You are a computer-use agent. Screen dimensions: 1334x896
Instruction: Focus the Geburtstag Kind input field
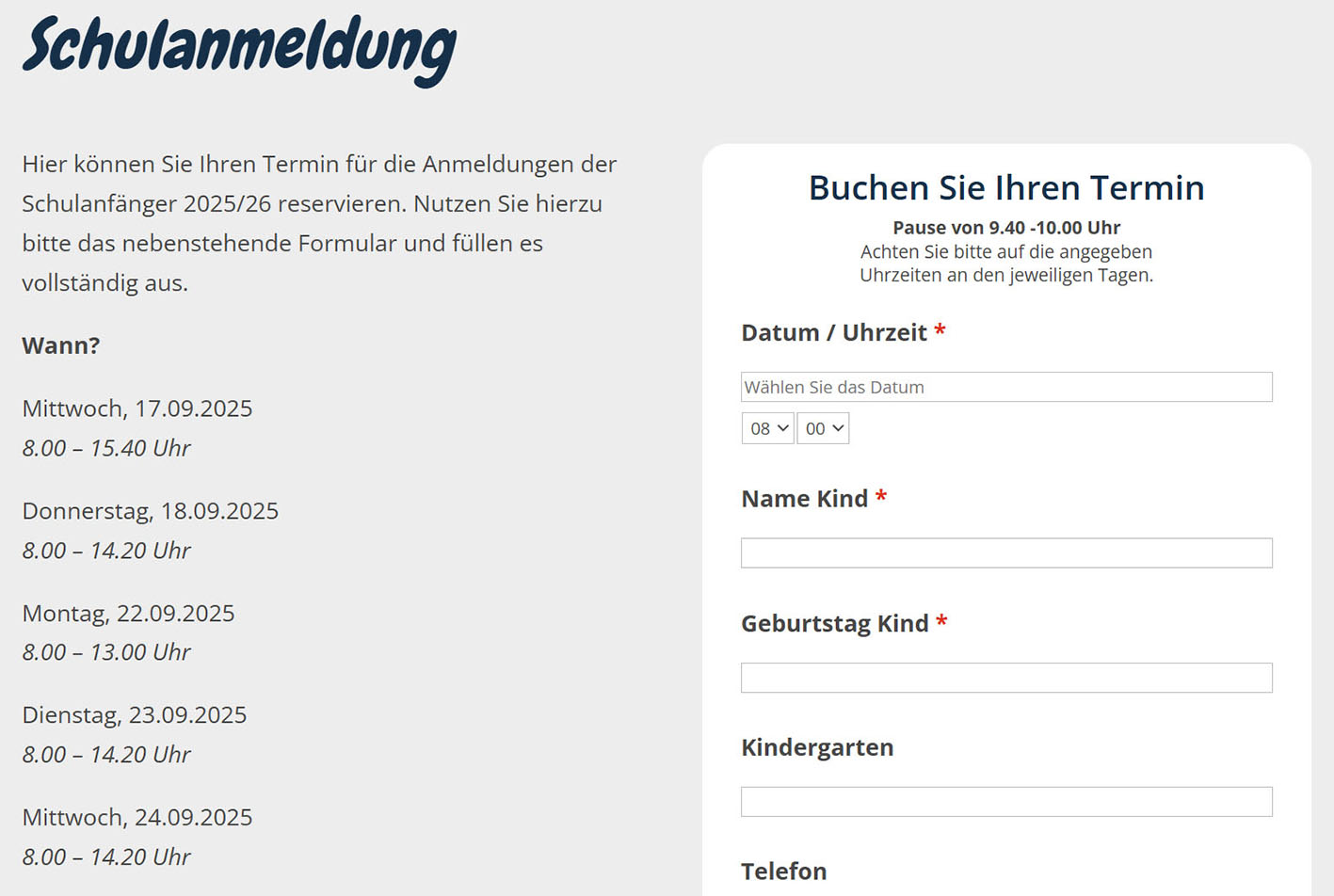(x=1006, y=678)
